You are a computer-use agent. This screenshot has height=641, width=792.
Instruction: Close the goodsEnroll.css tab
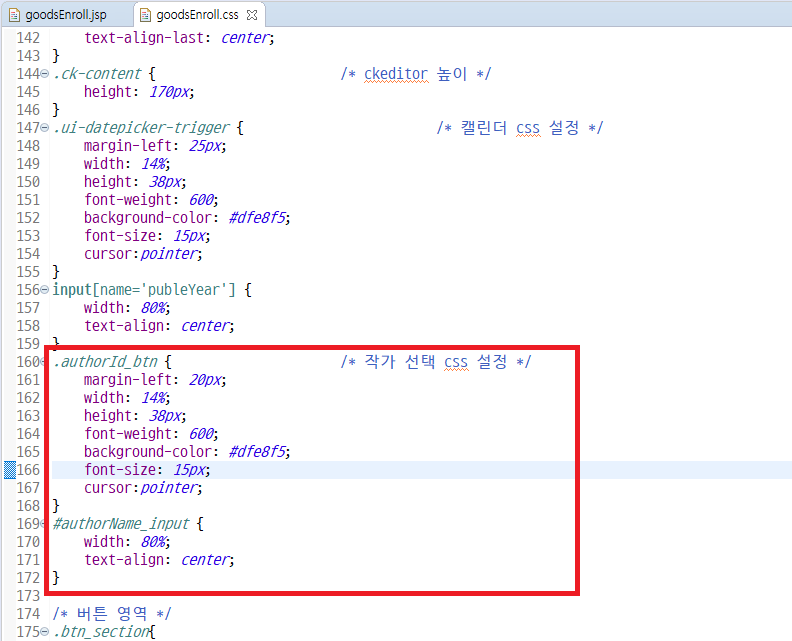pyautogui.click(x=252, y=15)
